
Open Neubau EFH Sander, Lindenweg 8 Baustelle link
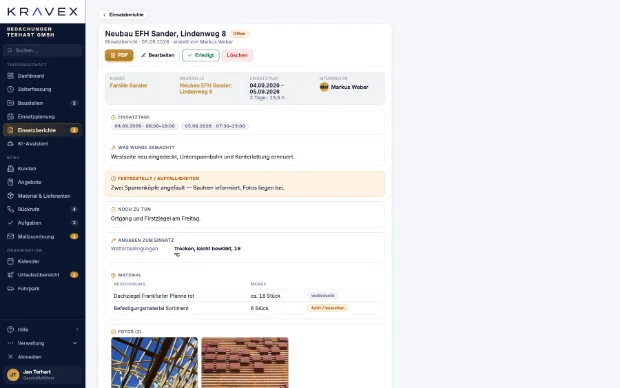(x=206, y=89)
